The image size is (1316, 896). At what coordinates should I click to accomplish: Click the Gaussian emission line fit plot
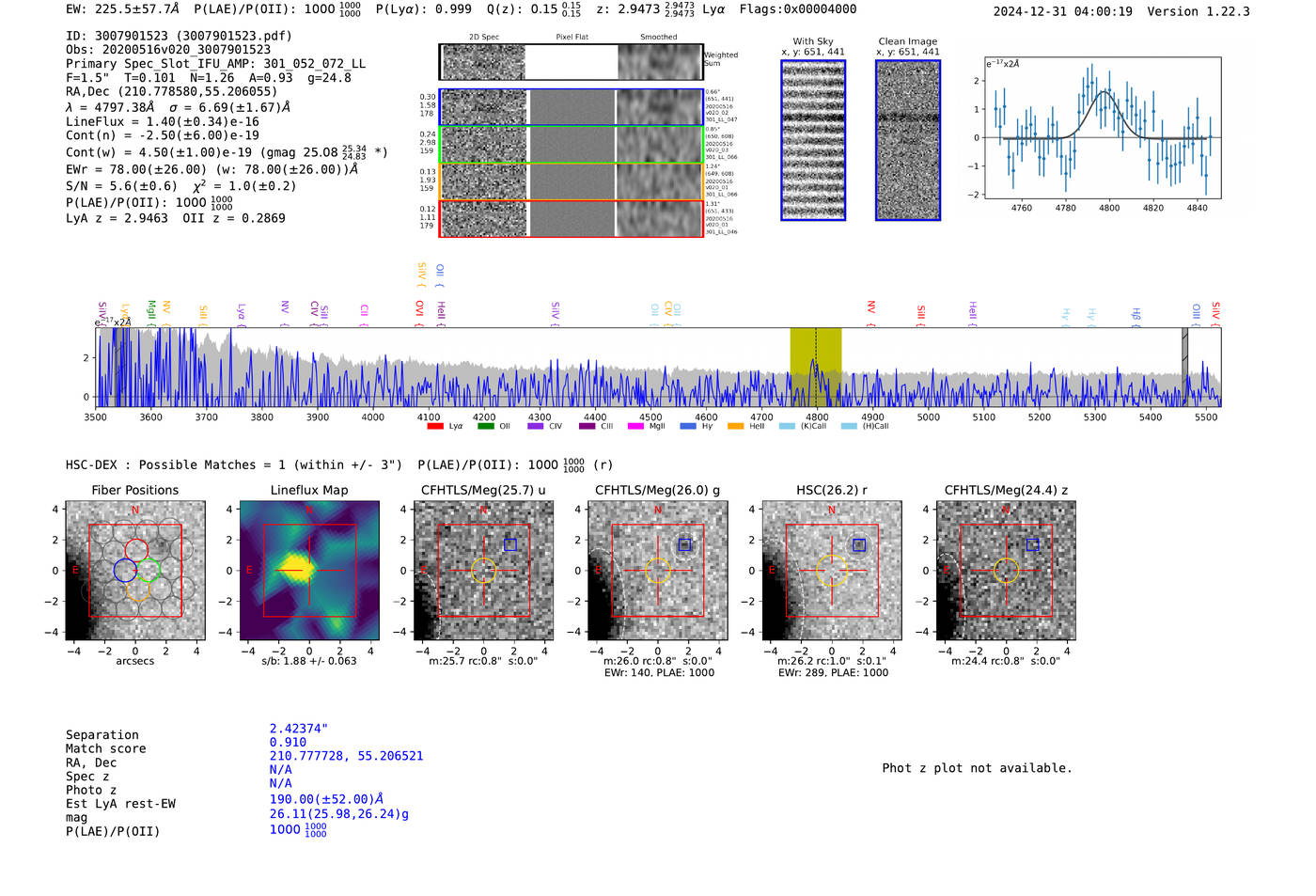(x=1103, y=128)
